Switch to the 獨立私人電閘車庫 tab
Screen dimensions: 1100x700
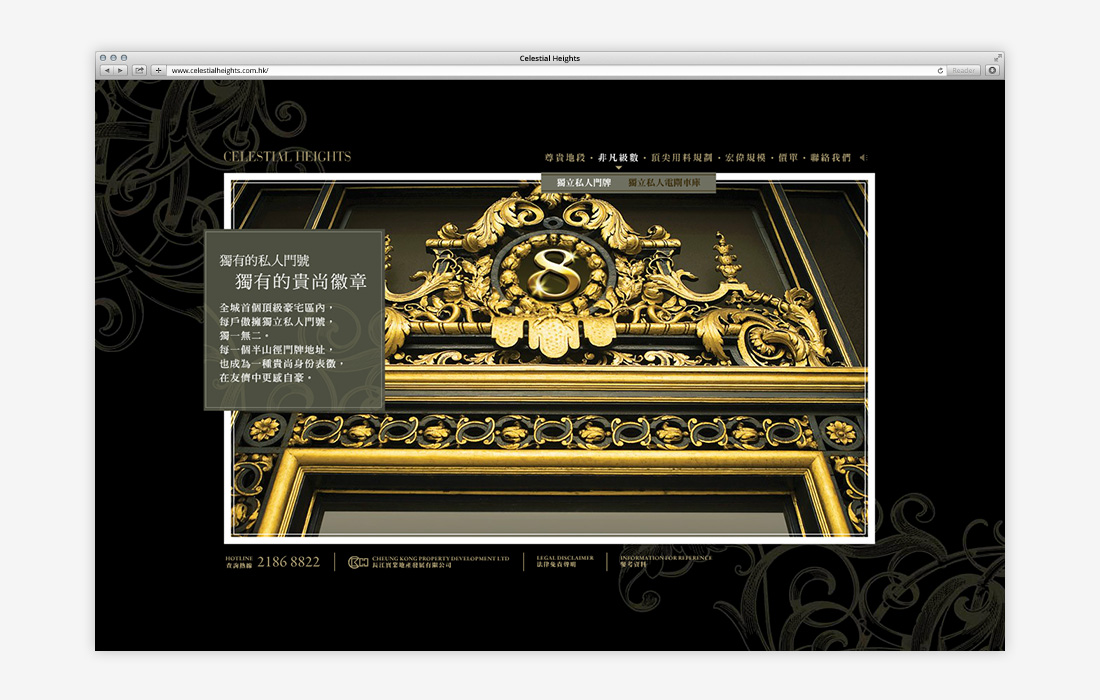pyautogui.click(x=664, y=181)
